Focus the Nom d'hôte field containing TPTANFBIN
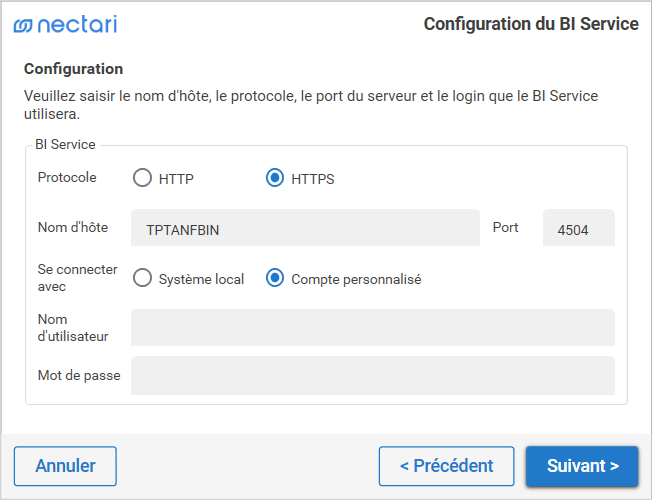 [x=305, y=229]
